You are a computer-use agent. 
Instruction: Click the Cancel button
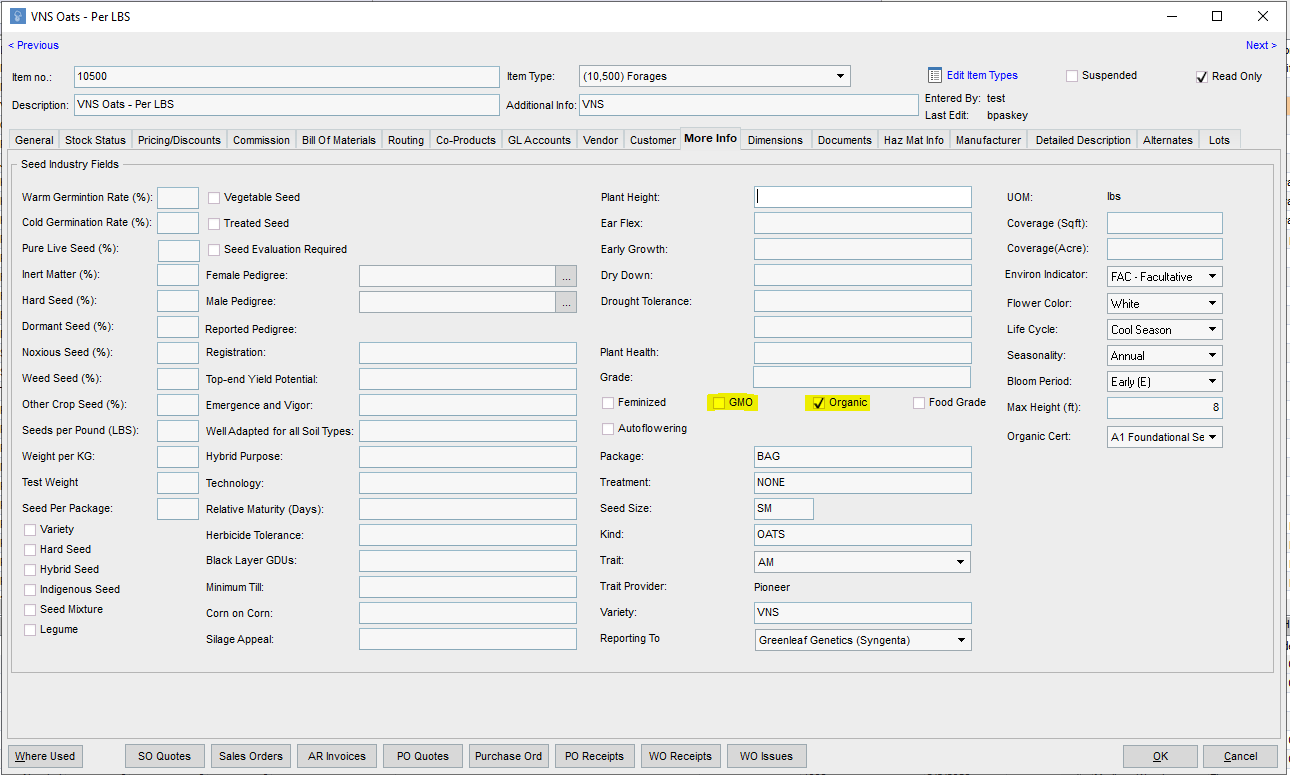1240,756
